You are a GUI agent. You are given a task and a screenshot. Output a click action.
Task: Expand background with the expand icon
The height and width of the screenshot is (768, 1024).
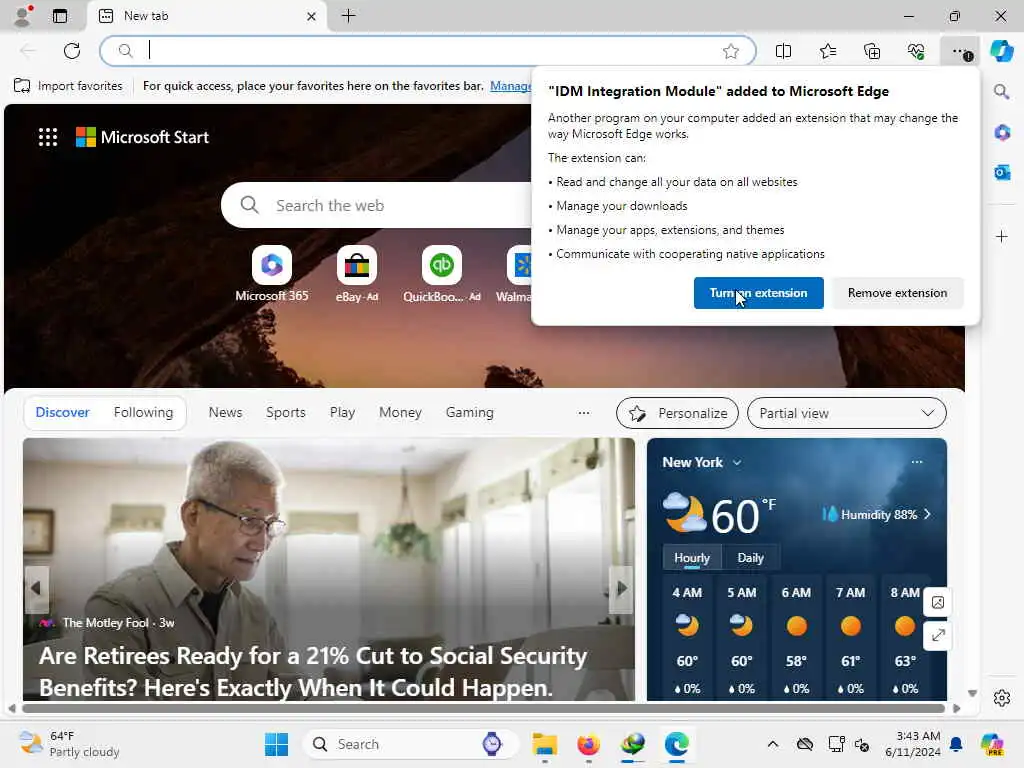[938, 635]
